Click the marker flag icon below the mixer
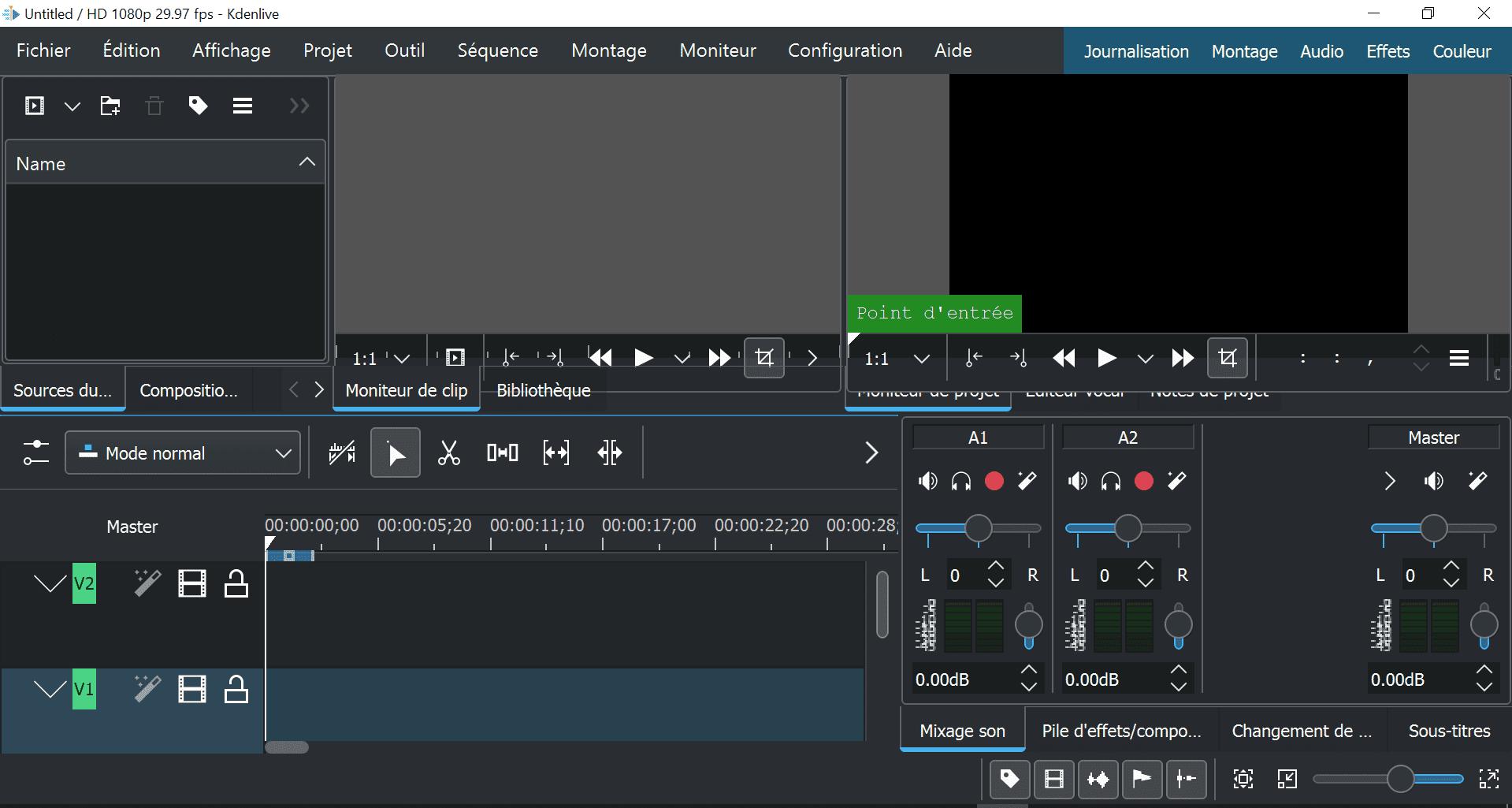The image size is (1512, 808). (x=1142, y=779)
